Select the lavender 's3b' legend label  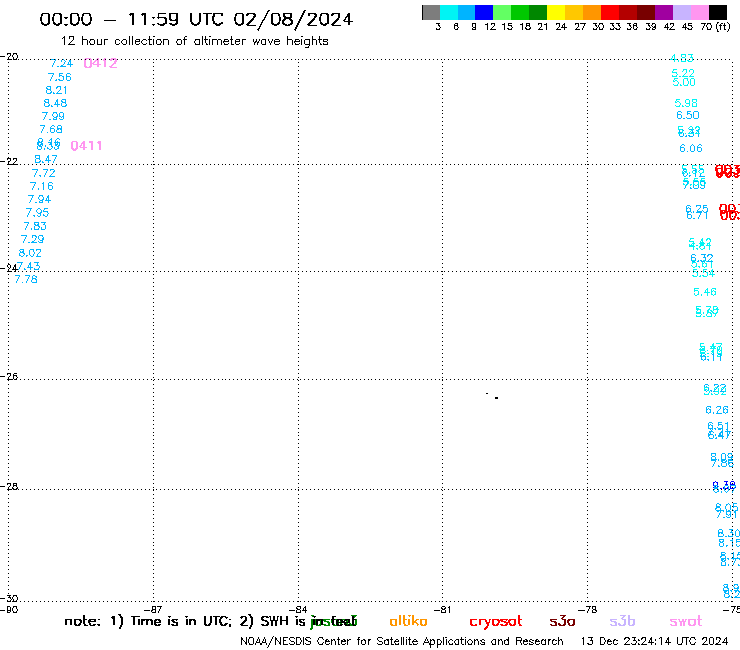pos(622,621)
